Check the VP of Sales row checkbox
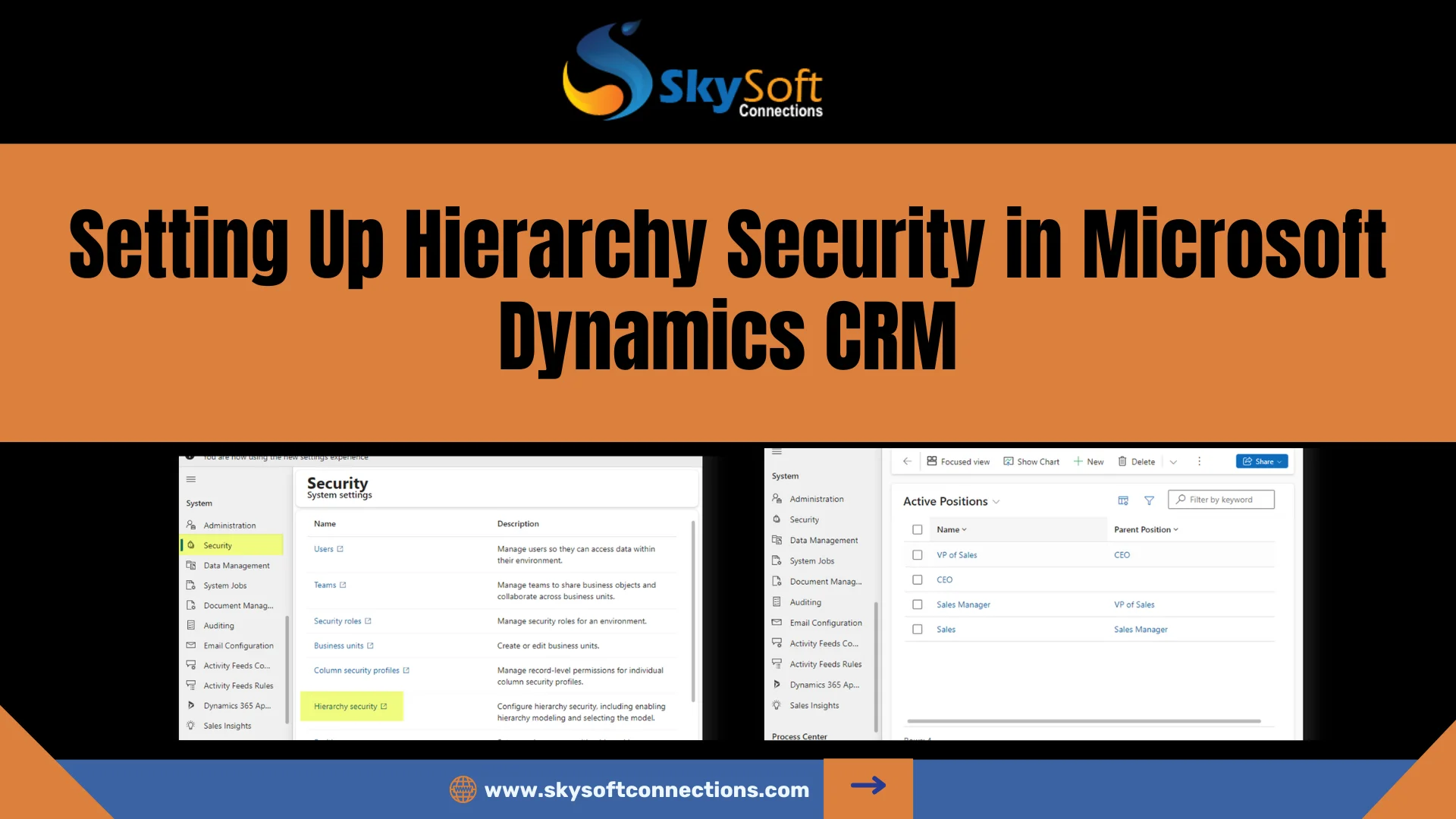The width and height of the screenshot is (1456, 819). click(918, 555)
